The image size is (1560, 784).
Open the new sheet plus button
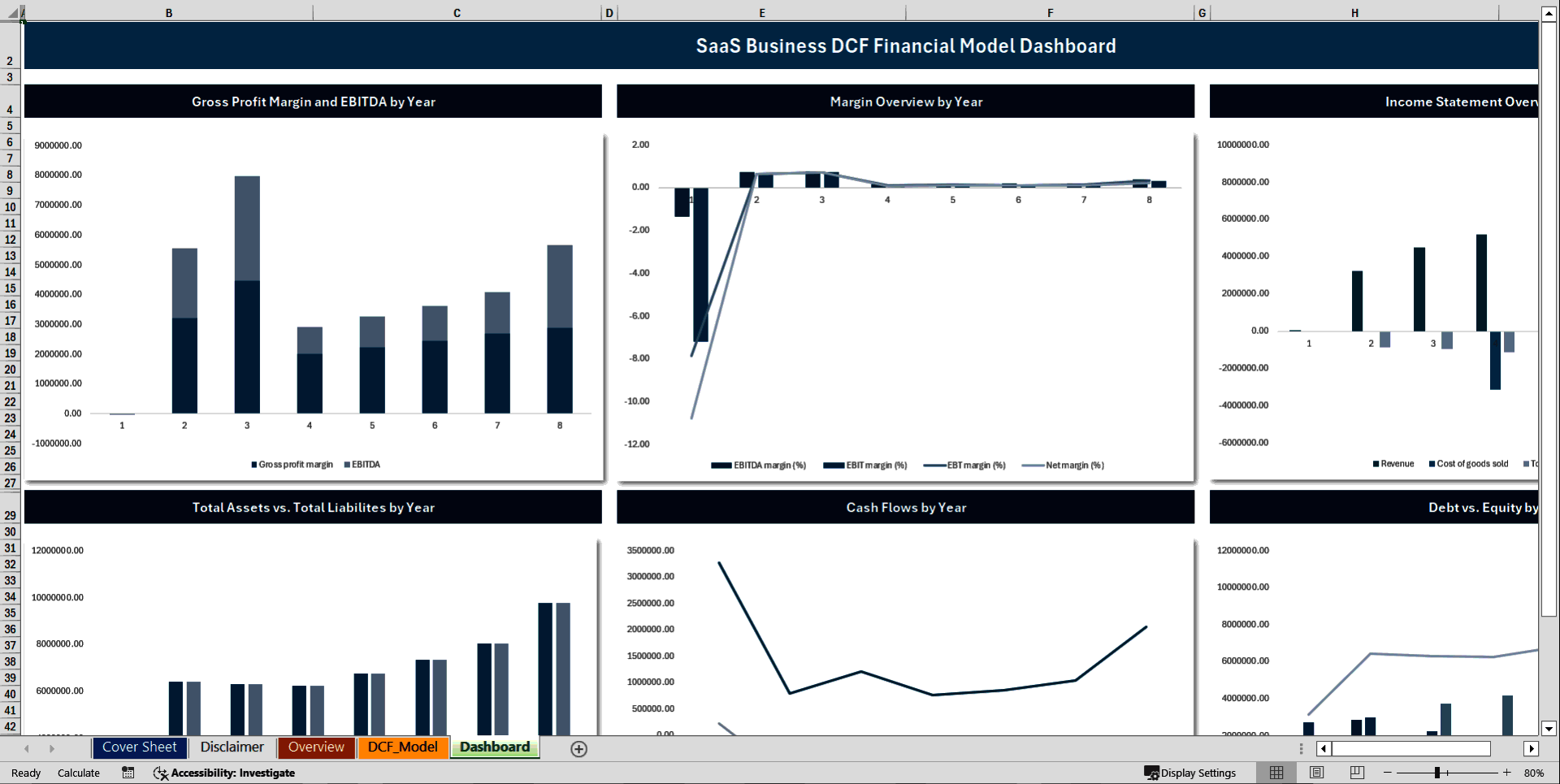[x=578, y=748]
